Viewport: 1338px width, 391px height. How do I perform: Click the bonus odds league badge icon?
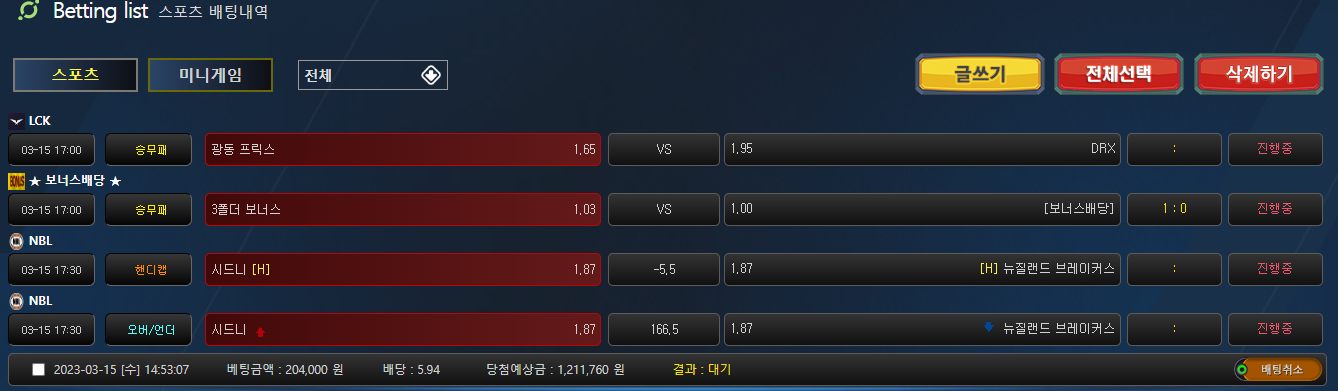coord(16,181)
